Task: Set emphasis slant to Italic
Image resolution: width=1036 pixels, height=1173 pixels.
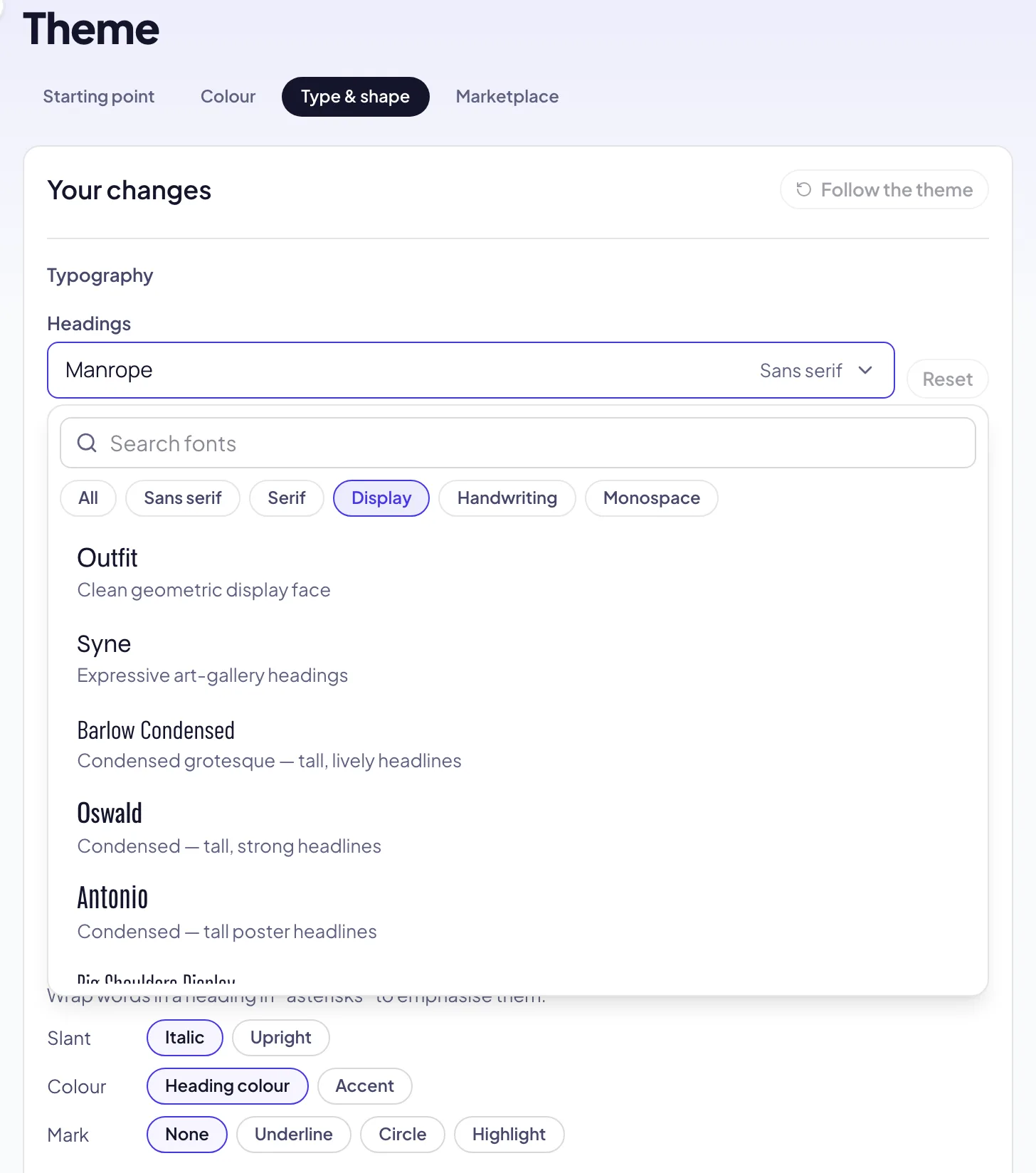Action: (x=185, y=1038)
